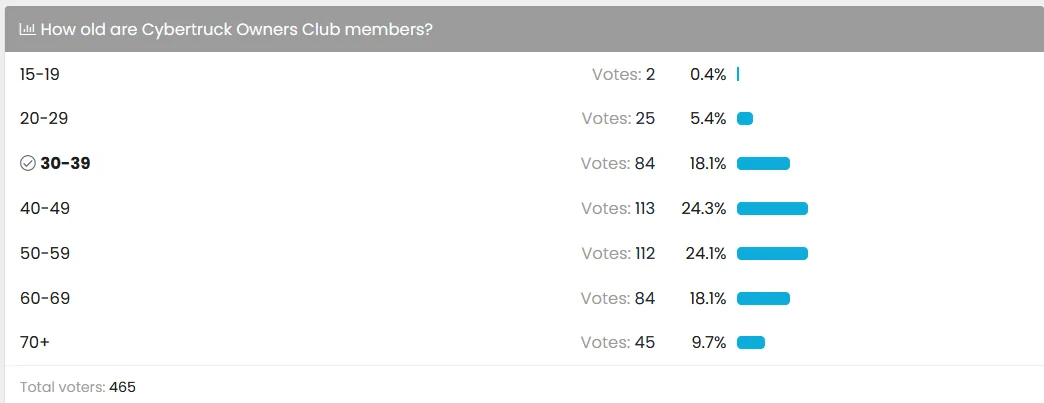
Task: Select the 70+ age option
Action: [x=35, y=342]
